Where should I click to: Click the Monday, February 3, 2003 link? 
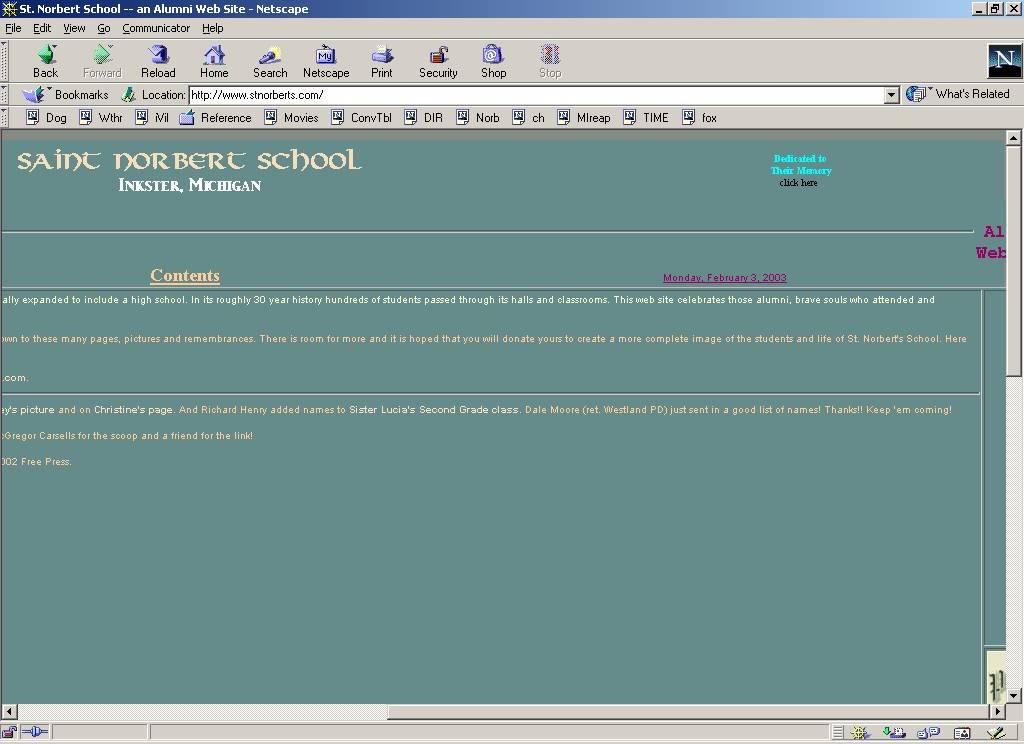[x=724, y=278]
